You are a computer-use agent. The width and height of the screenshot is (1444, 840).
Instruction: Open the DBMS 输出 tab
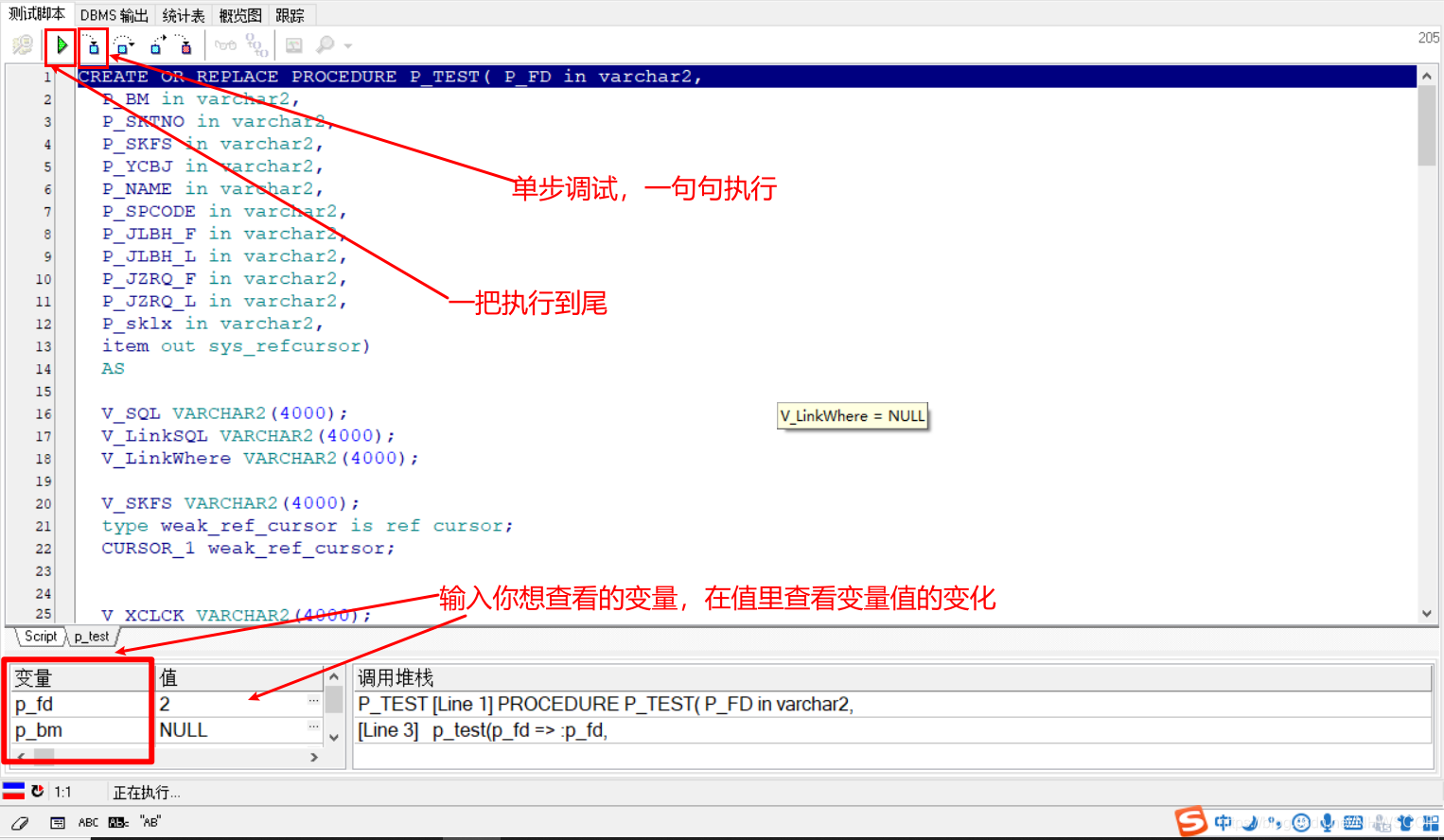114,15
